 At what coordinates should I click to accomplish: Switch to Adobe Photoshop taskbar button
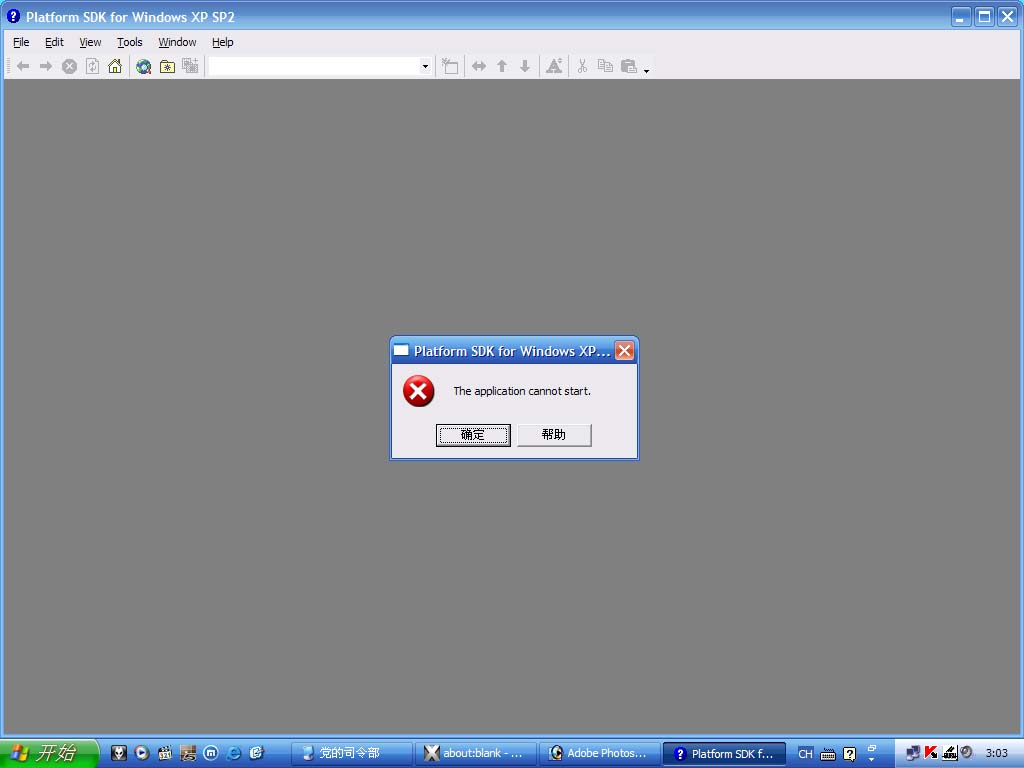(x=600, y=753)
